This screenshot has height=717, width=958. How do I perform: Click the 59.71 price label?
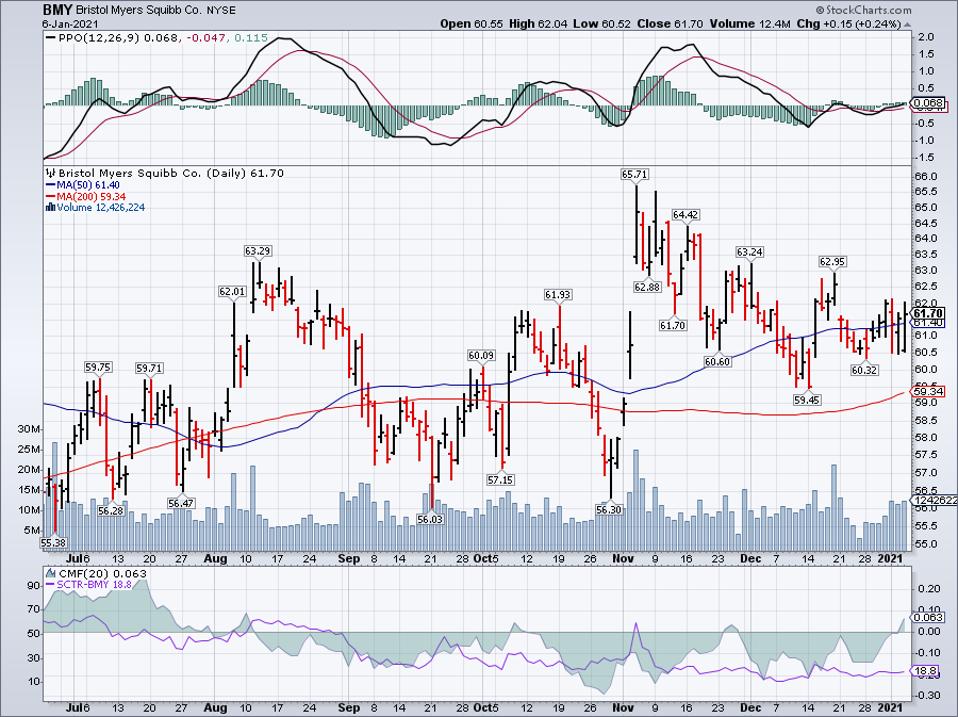(x=149, y=368)
